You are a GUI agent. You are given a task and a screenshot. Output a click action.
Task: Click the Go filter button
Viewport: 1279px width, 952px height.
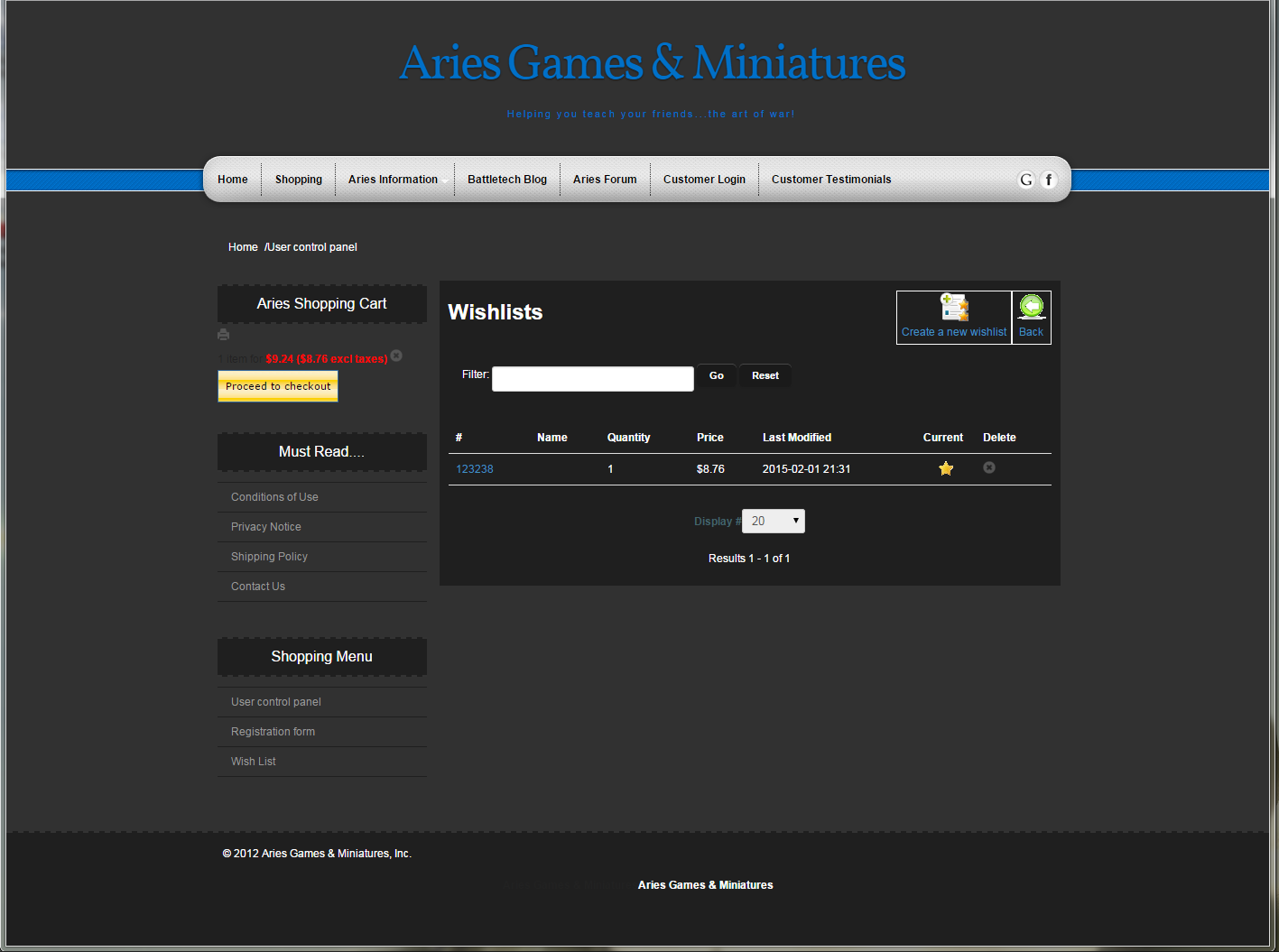click(x=717, y=375)
